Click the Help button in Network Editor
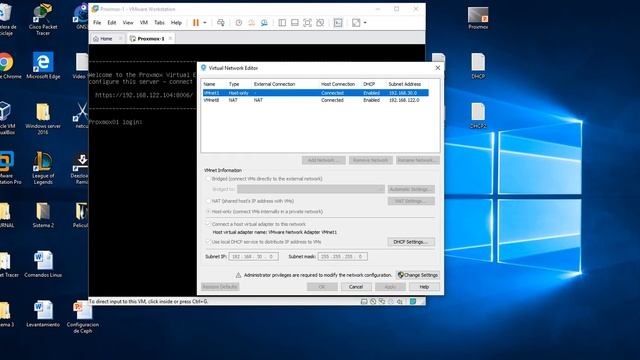Screen dimensions: 640x360 coord(424,287)
